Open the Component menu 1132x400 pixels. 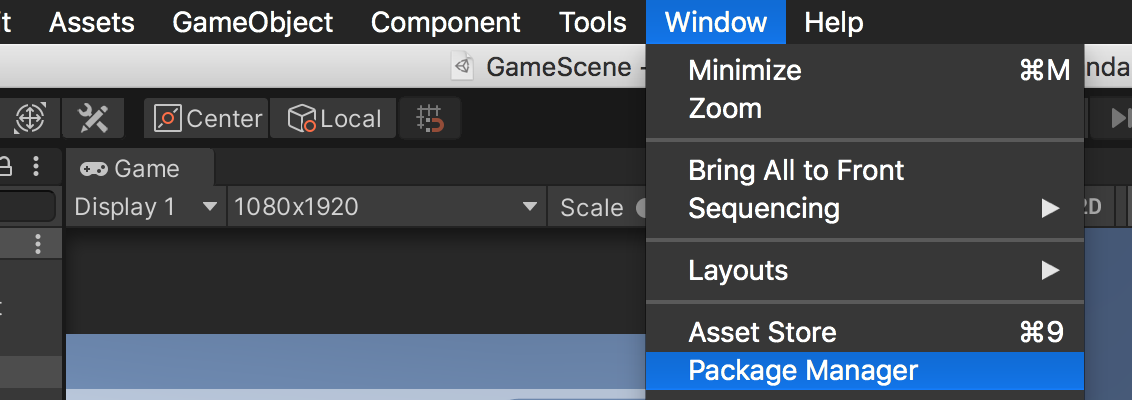tap(445, 22)
